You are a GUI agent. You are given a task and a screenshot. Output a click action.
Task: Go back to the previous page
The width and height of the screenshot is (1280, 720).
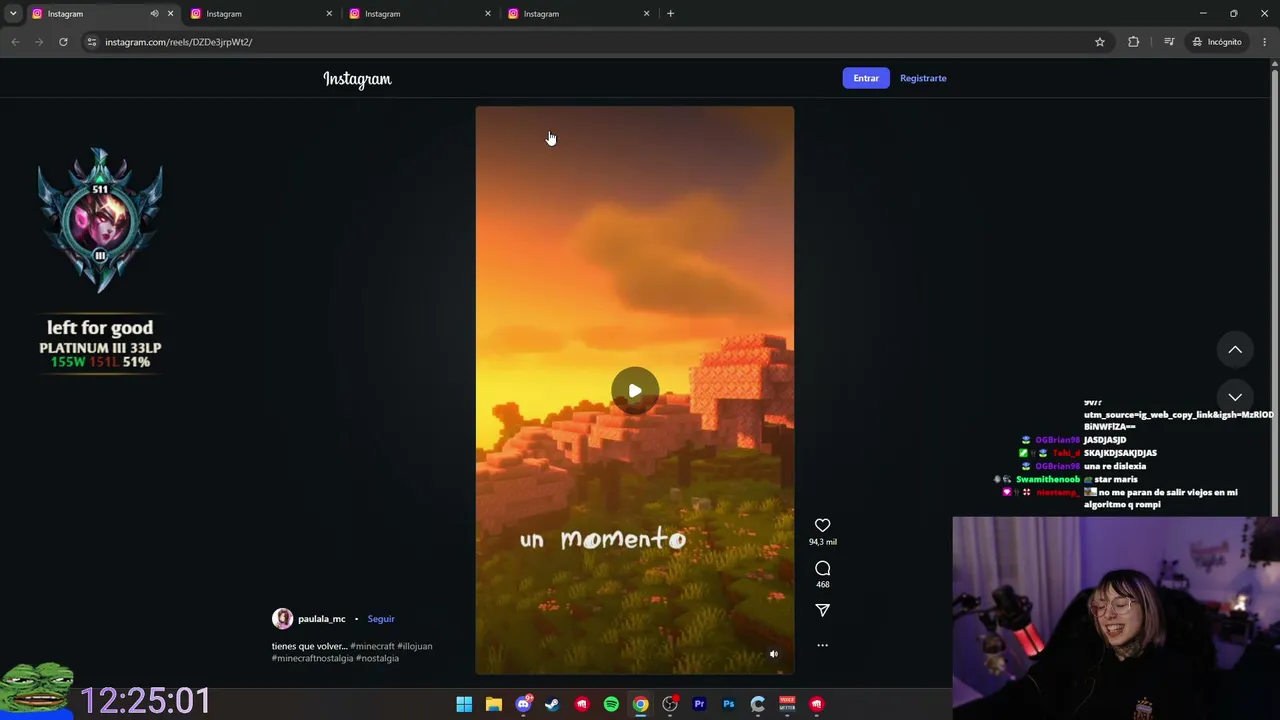point(15,42)
